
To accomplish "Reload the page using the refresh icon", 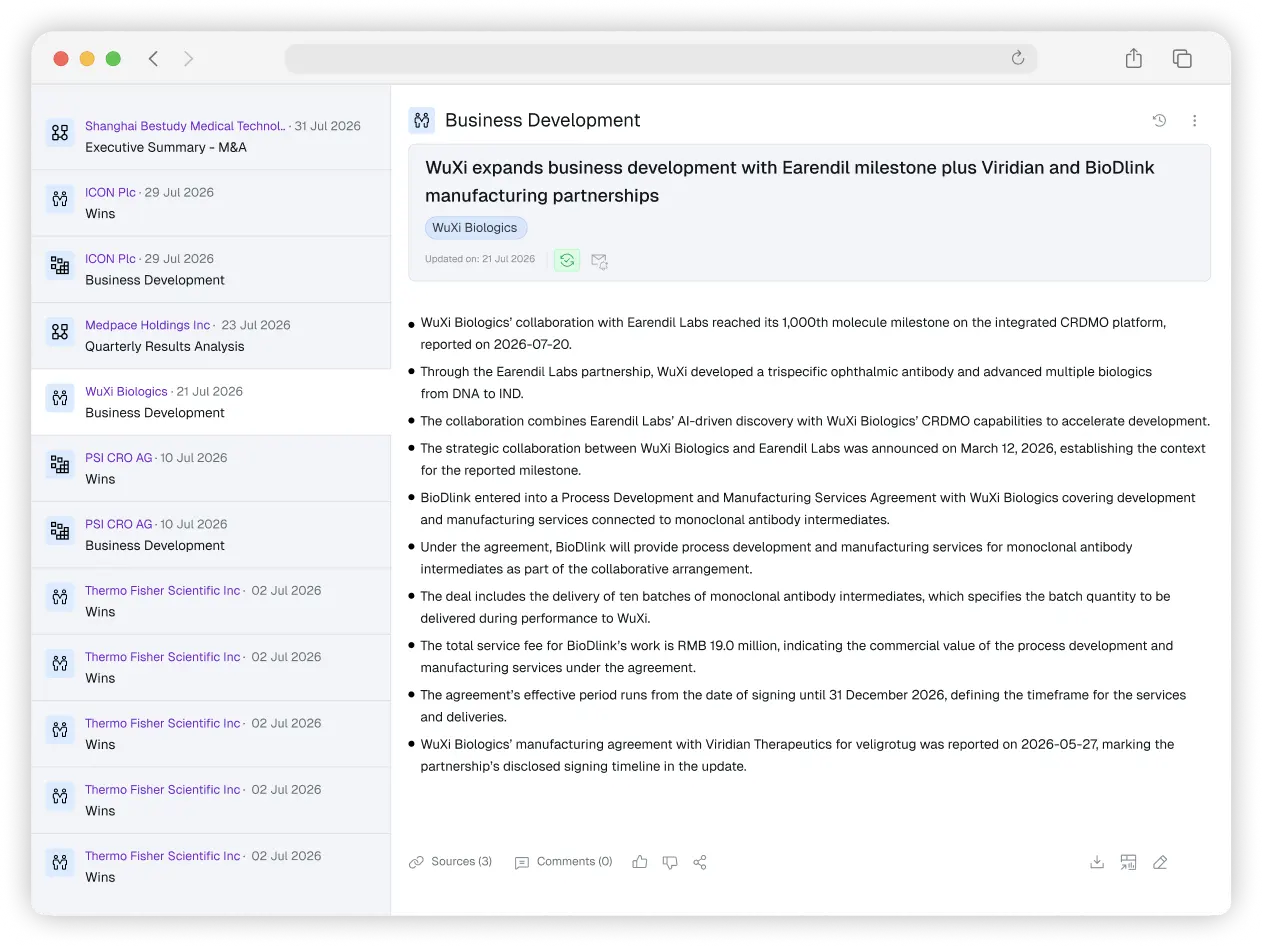I will (1018, 58).
